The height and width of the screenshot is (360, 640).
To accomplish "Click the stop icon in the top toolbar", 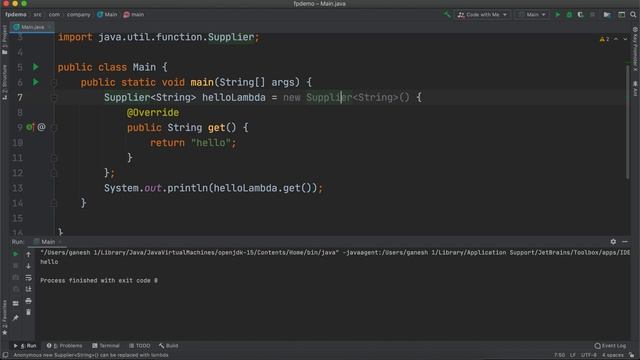I will [592, 15].
